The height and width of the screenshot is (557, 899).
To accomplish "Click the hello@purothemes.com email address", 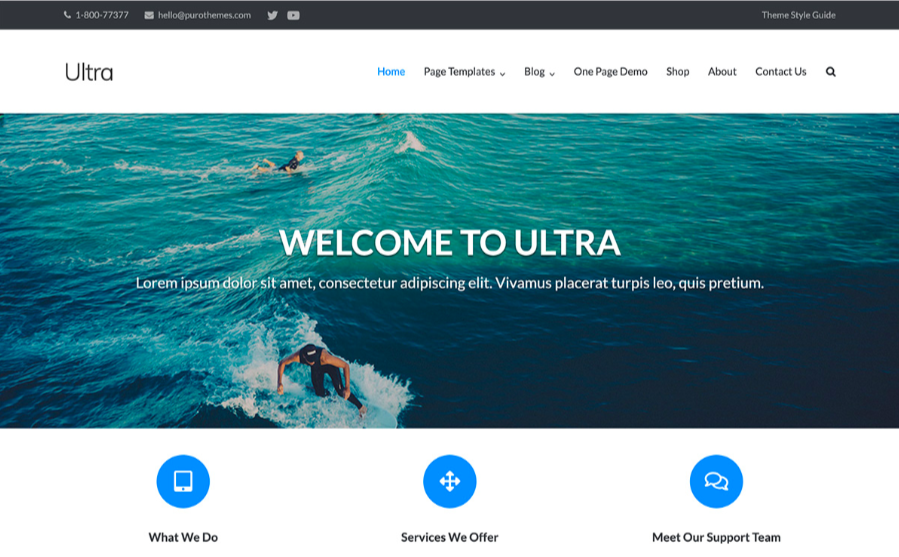I will click(204, 15).
